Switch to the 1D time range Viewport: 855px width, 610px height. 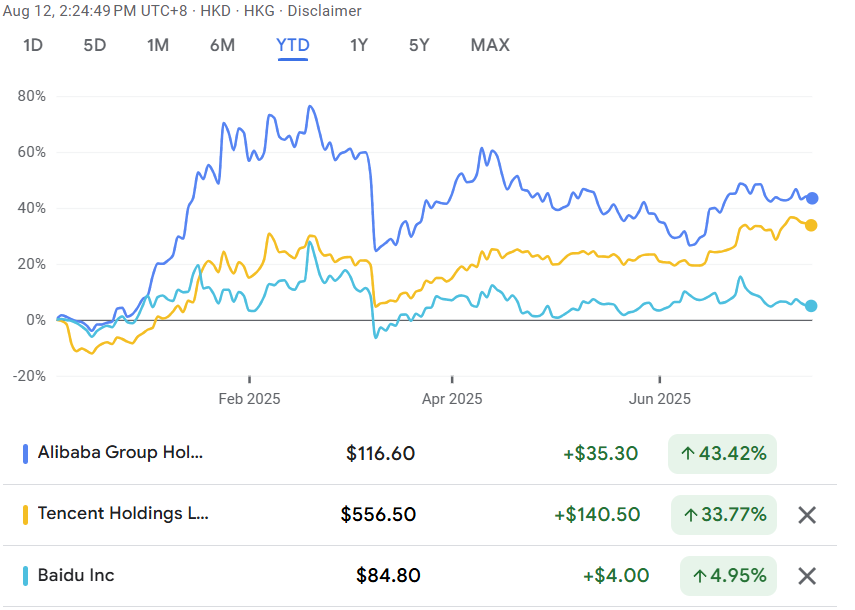pyautogui.click(x=33, y=45)
